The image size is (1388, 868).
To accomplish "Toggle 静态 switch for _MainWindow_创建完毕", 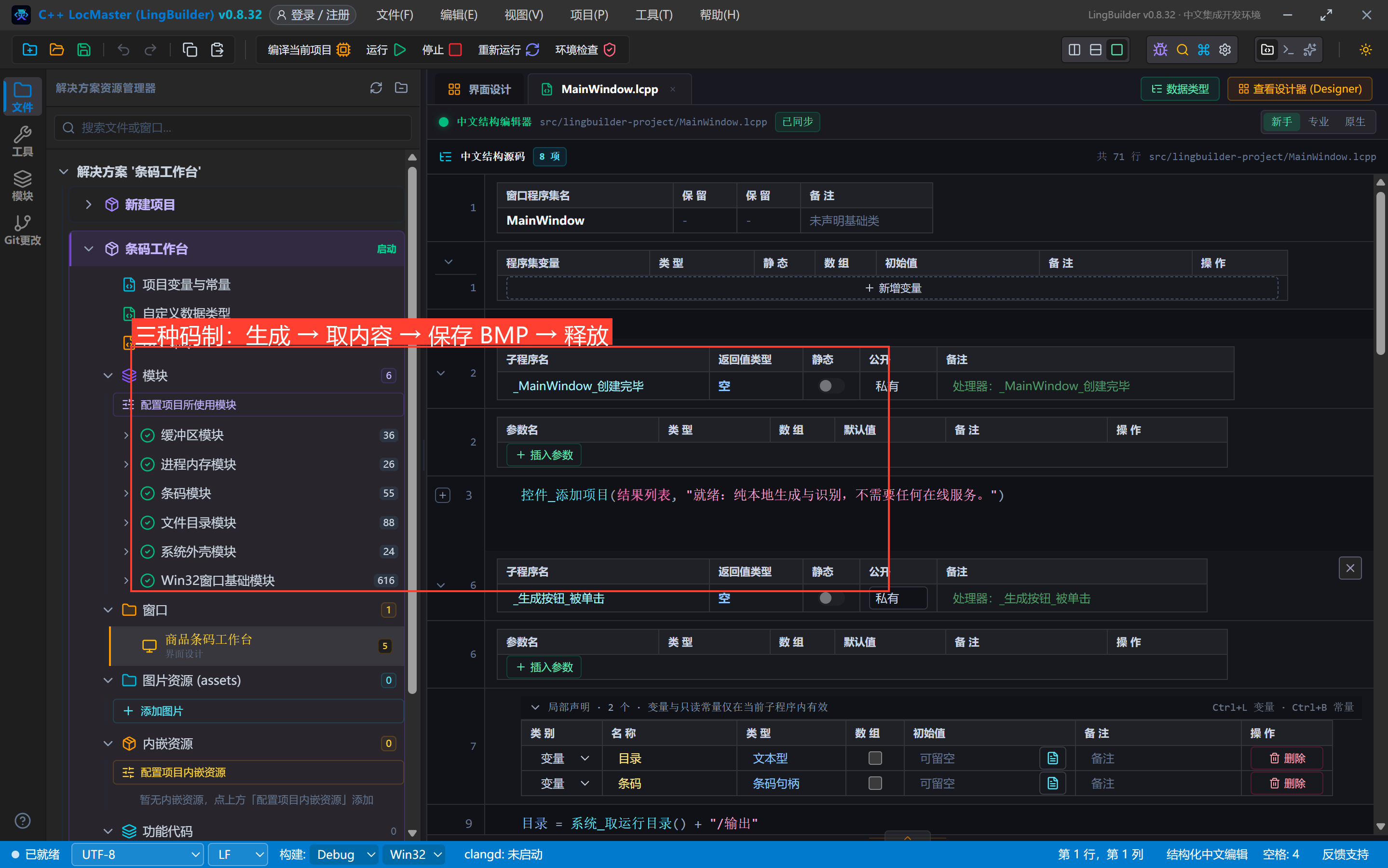I will click(x=831, y=386).
